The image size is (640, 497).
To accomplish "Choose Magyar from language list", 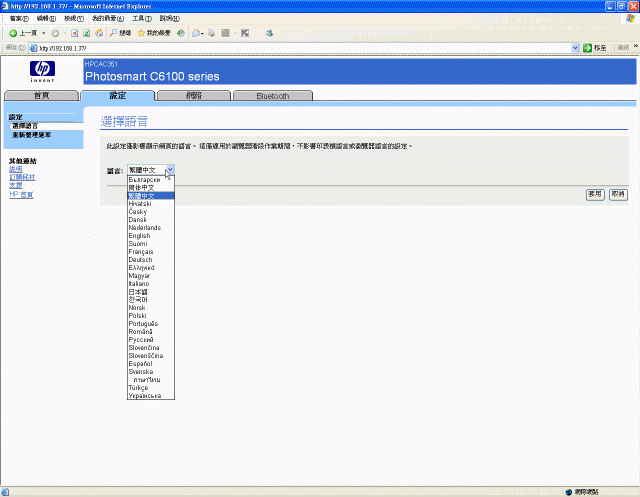I will point(151,276).
